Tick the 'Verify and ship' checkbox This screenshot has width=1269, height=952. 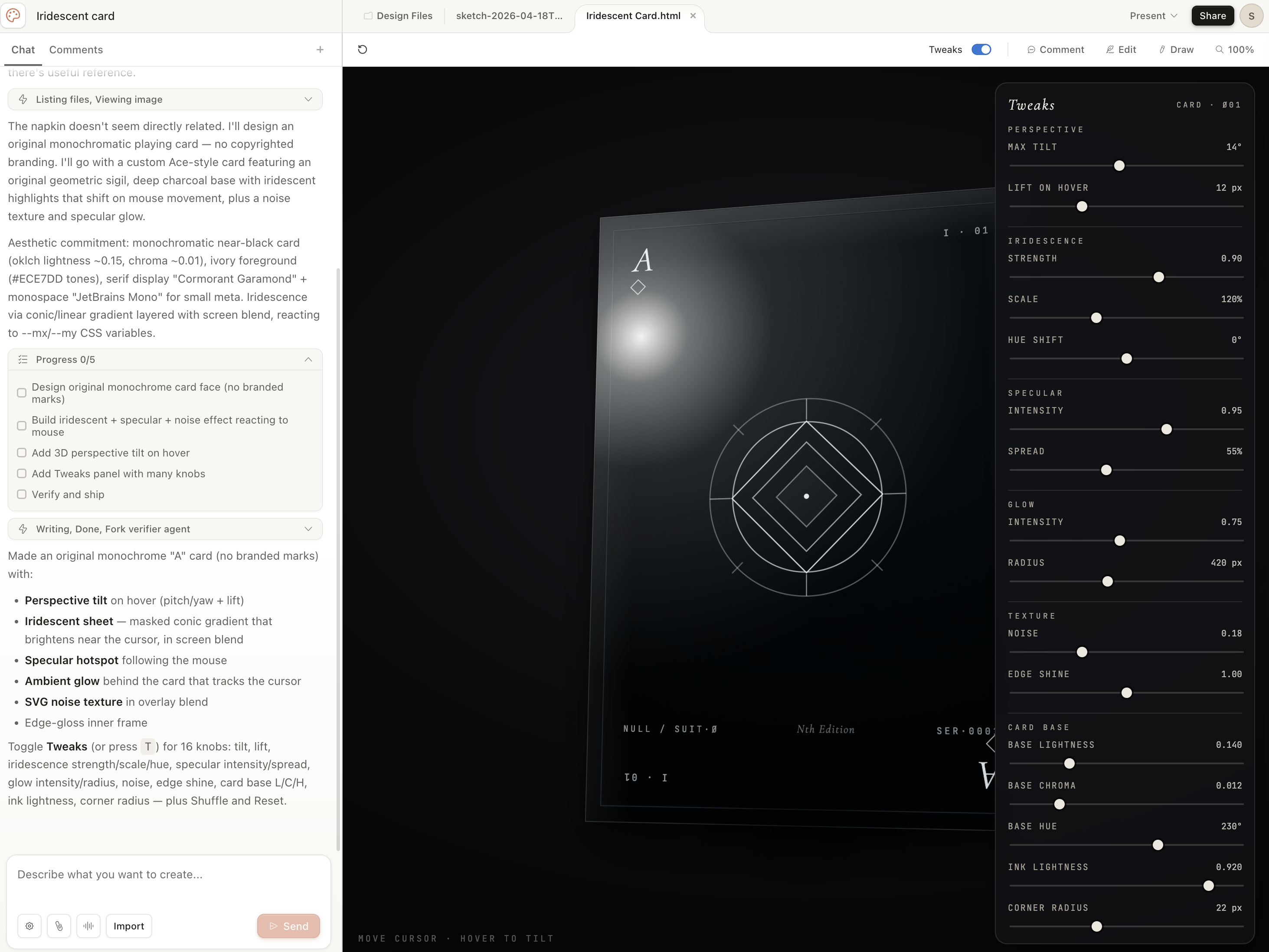[x=22, y=494]
